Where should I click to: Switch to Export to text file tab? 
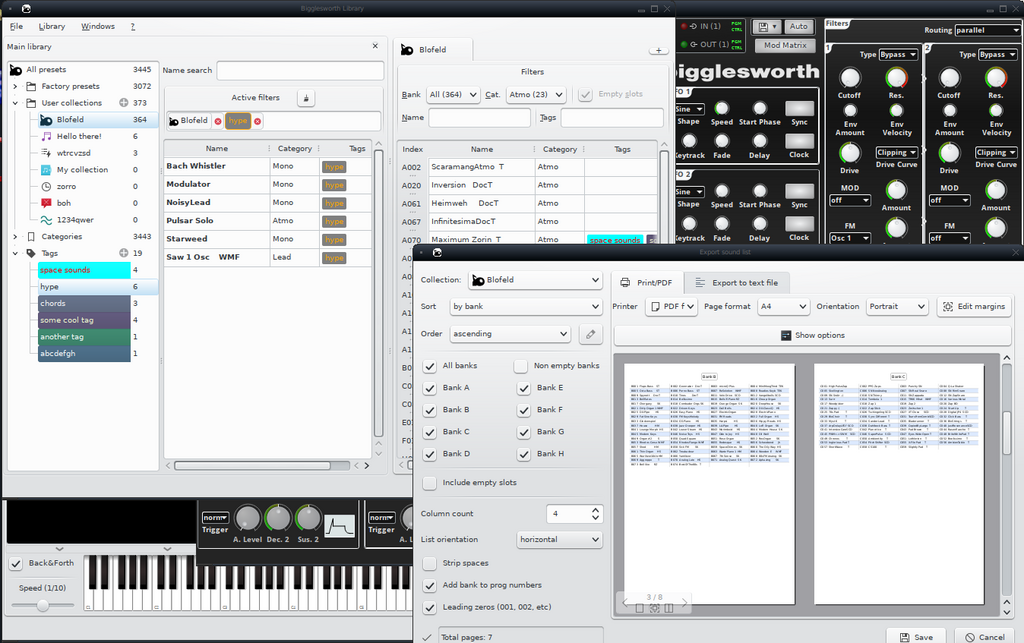[x=740, y=283]
